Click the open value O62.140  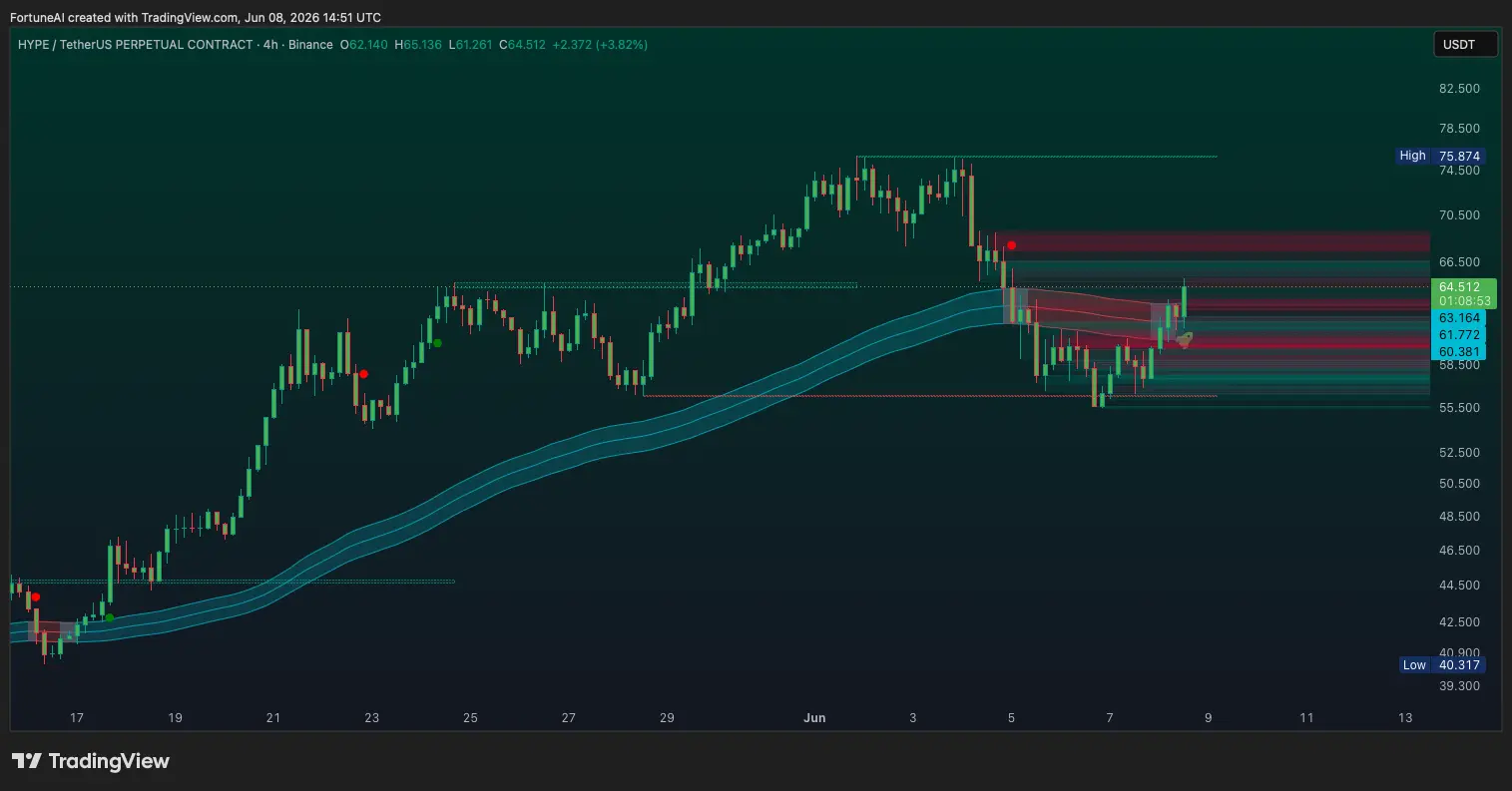tap(364, 45)
